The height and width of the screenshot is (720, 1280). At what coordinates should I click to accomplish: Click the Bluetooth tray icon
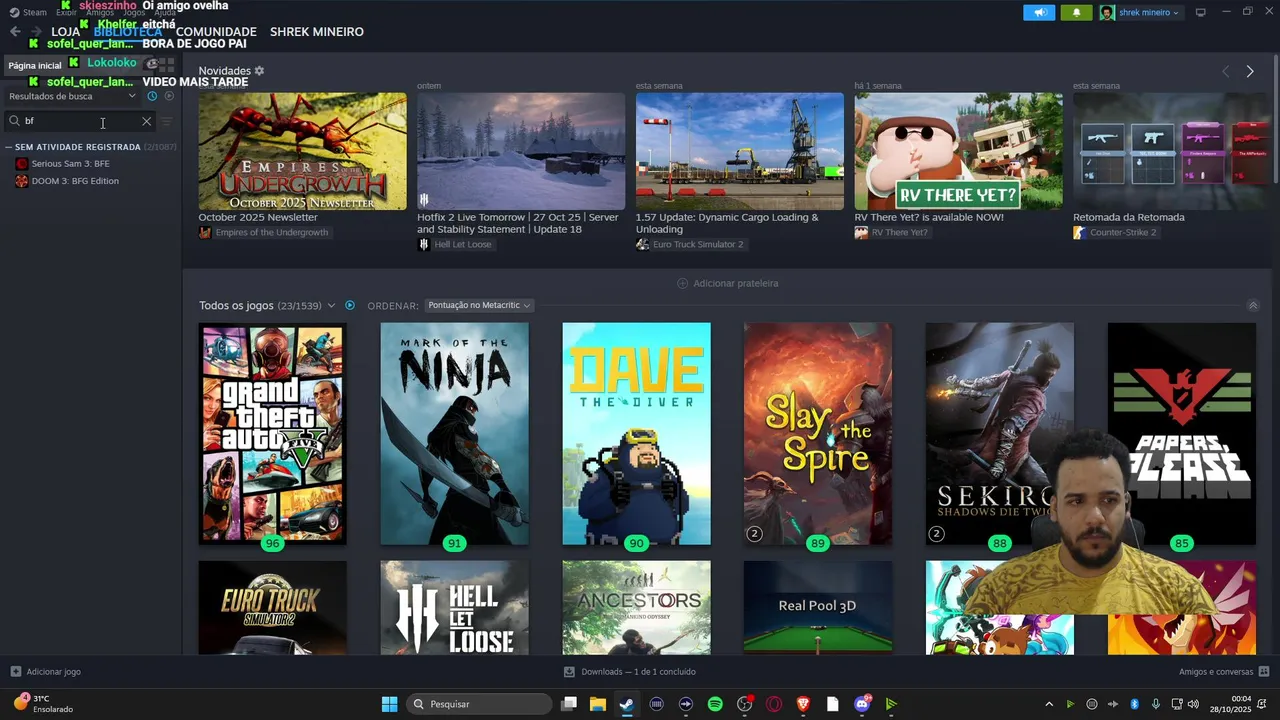pyautogui.click(x=1134, y=704)
